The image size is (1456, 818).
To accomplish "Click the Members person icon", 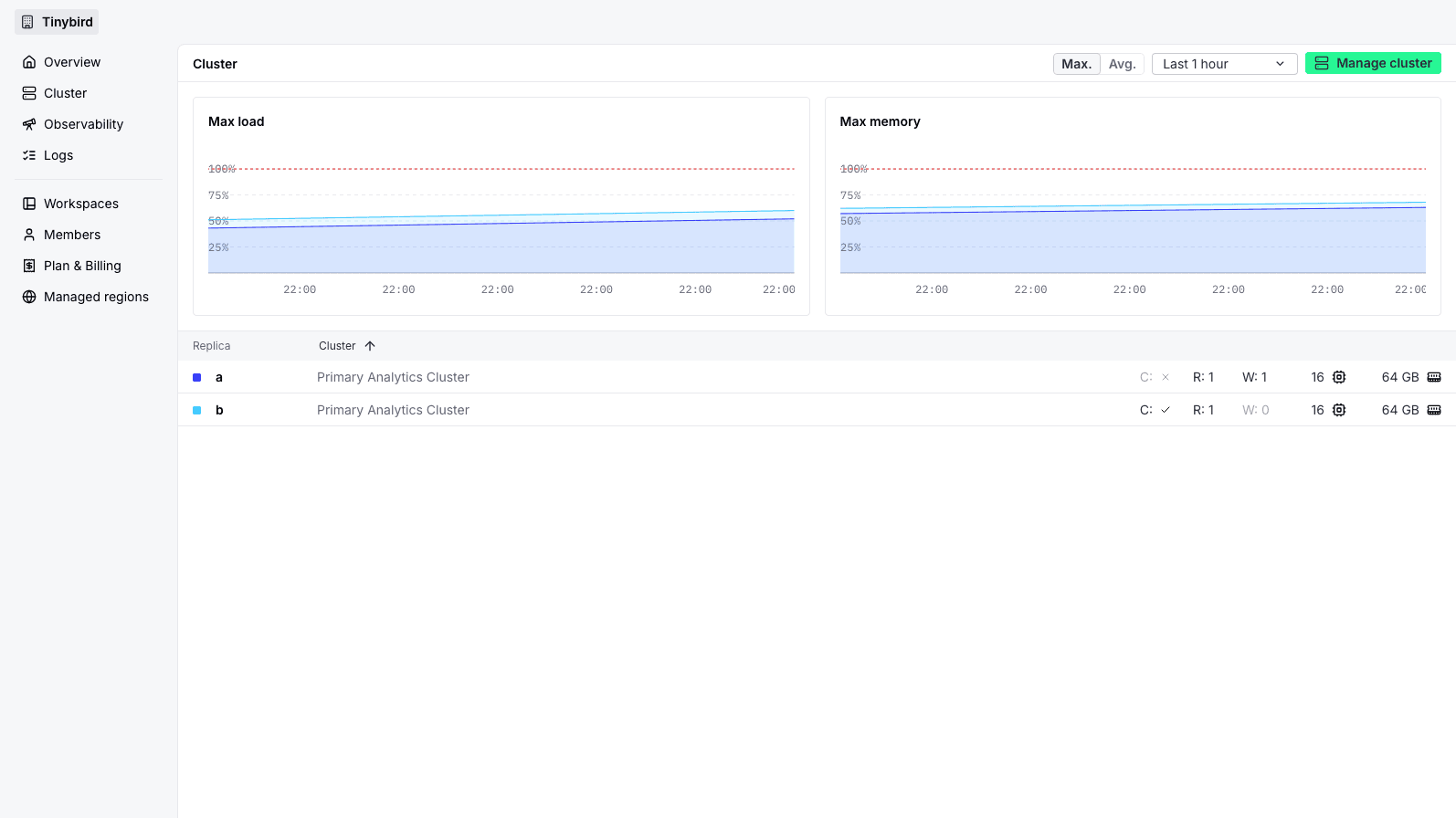I will 29,235.
